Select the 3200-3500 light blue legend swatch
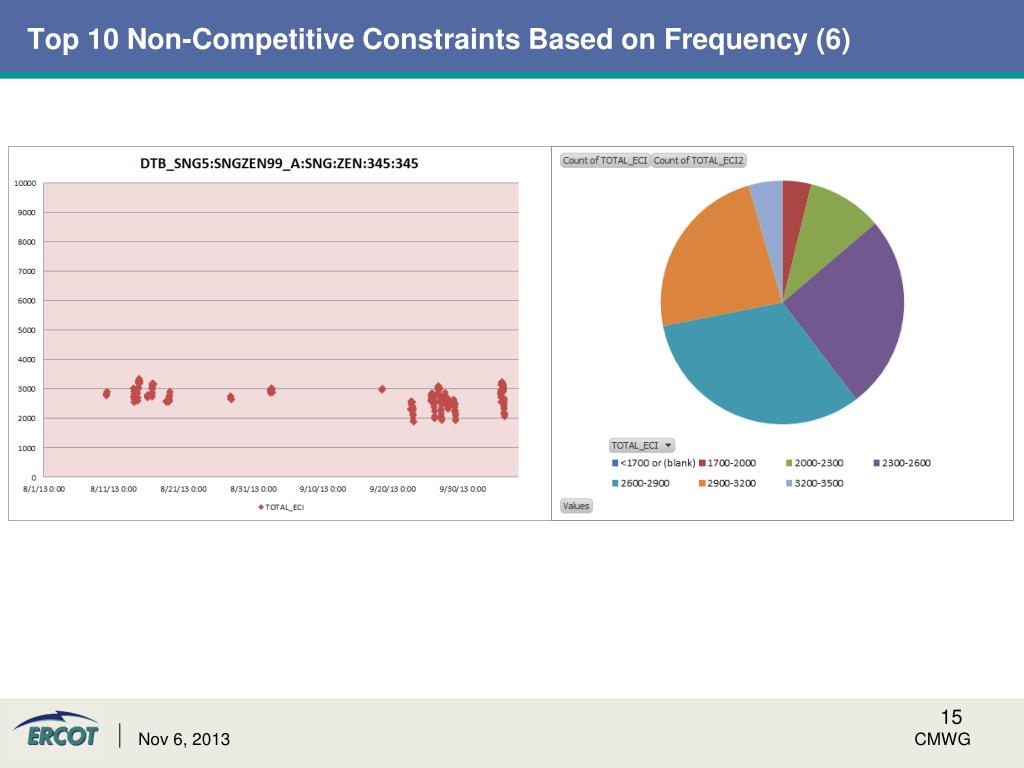The image size is (1024, 768). (789, 483)
